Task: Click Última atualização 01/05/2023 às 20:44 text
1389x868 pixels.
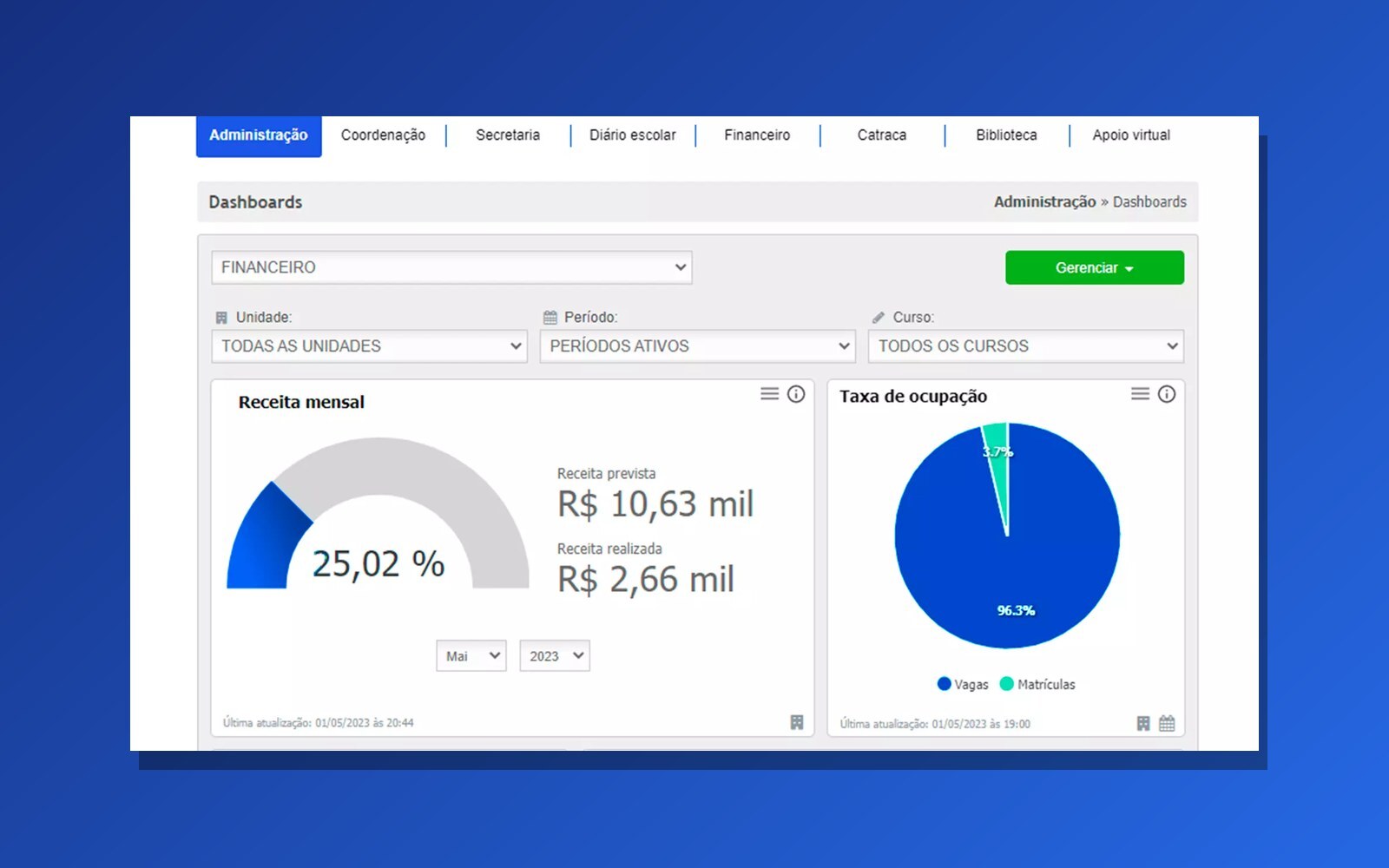Action: [318, 722]
